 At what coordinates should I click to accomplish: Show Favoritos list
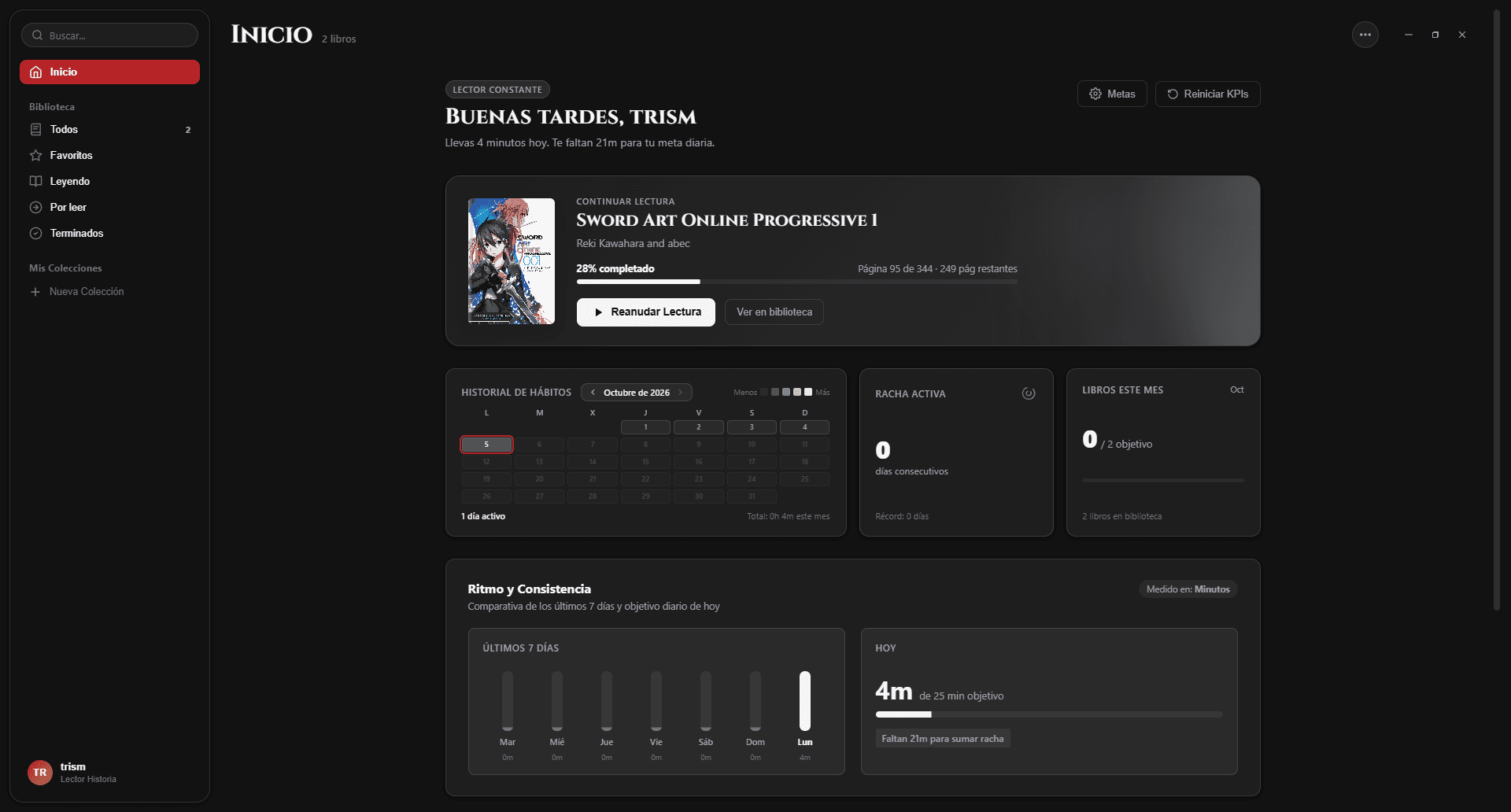click(109, 156)
